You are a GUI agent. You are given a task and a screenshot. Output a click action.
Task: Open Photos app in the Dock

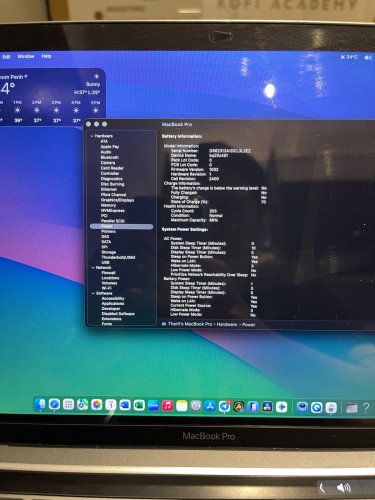point(97,405)
